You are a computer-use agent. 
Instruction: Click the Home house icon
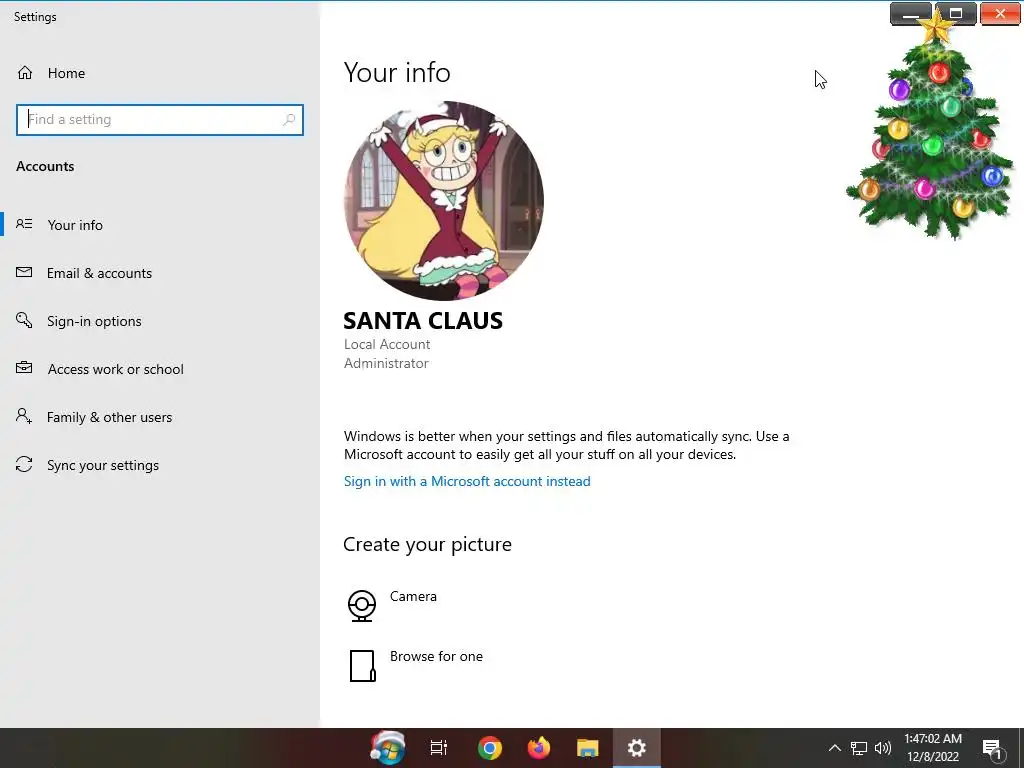pos(25,72)
